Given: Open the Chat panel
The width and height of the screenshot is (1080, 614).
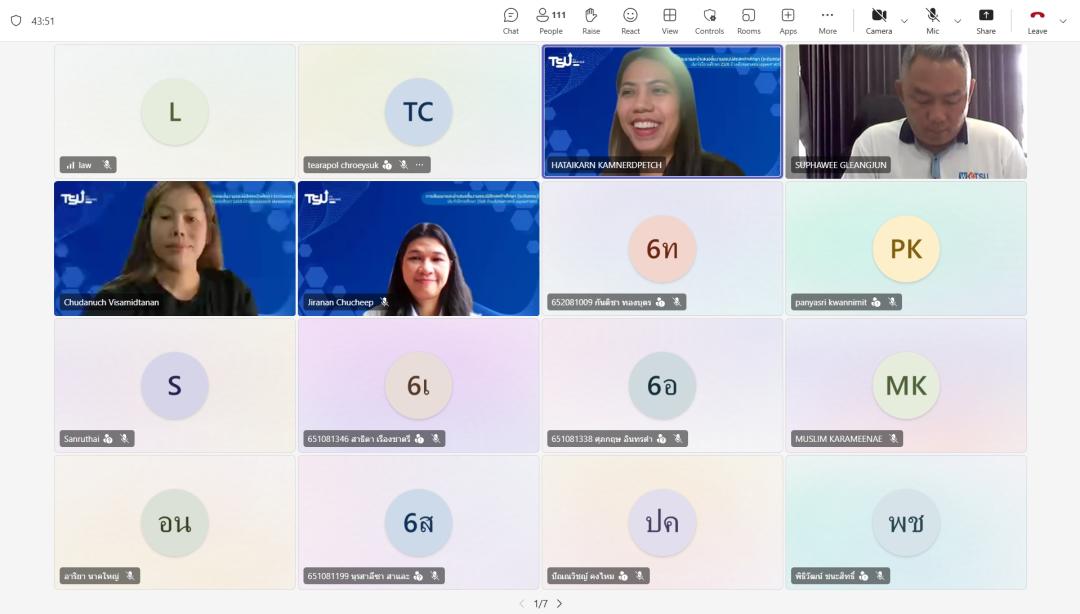Looking at the screenshot, I should pos(510,20).
